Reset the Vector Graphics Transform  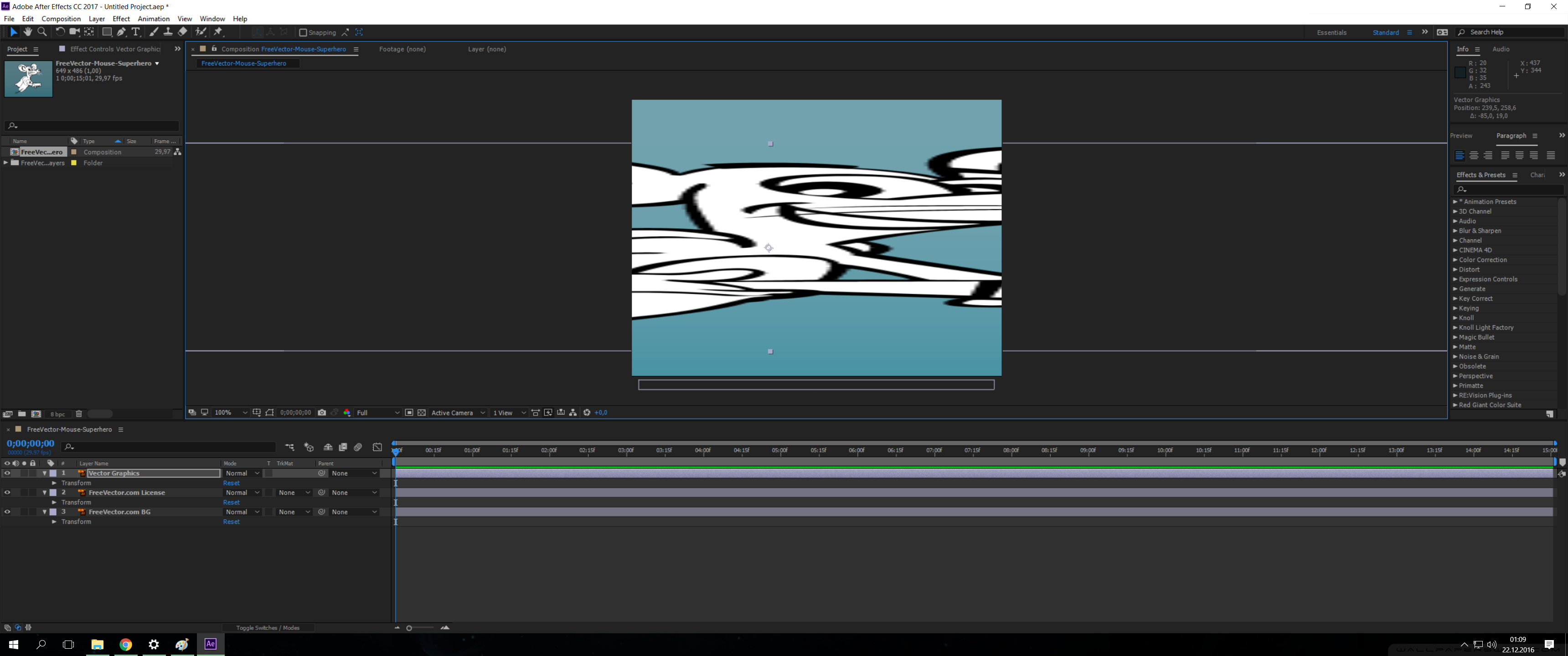click(231, 482)
